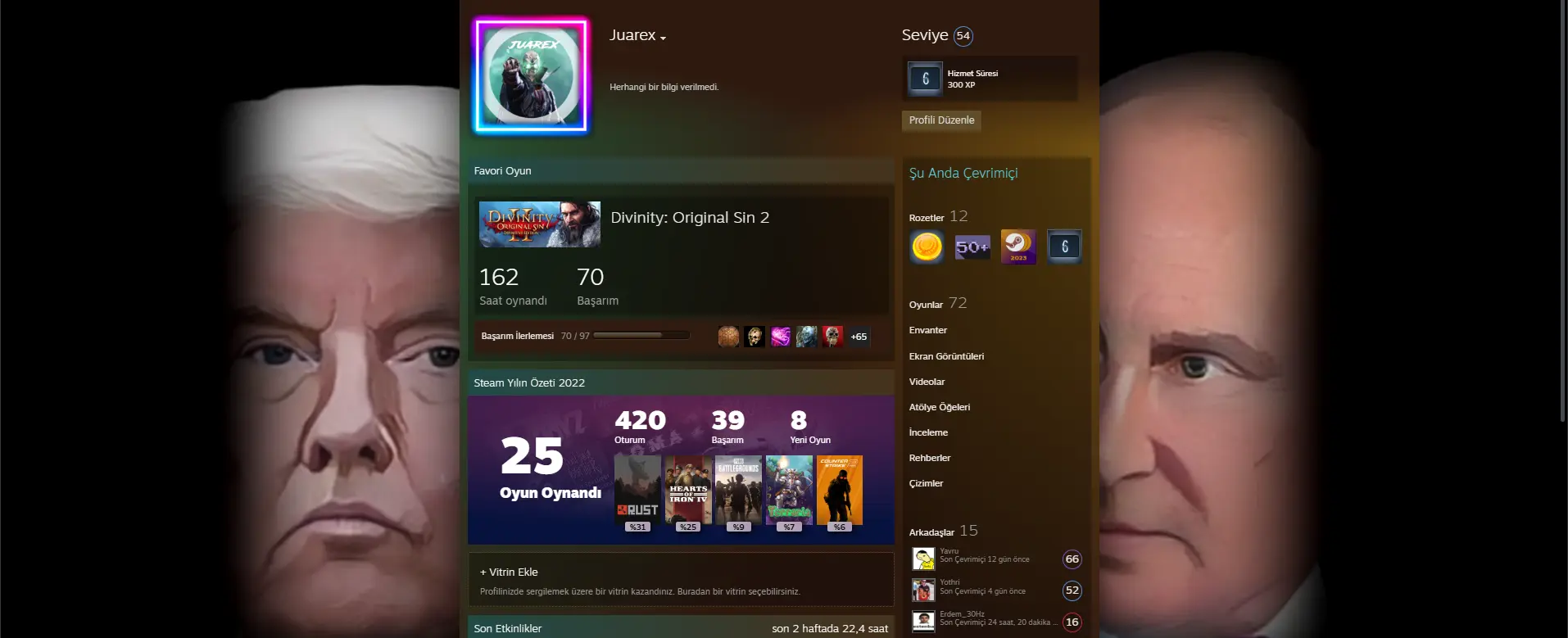Viewport: 1568px width, 638px height.
Task: Click Yothri's level 52 badge
Action: click(1072, 590)
